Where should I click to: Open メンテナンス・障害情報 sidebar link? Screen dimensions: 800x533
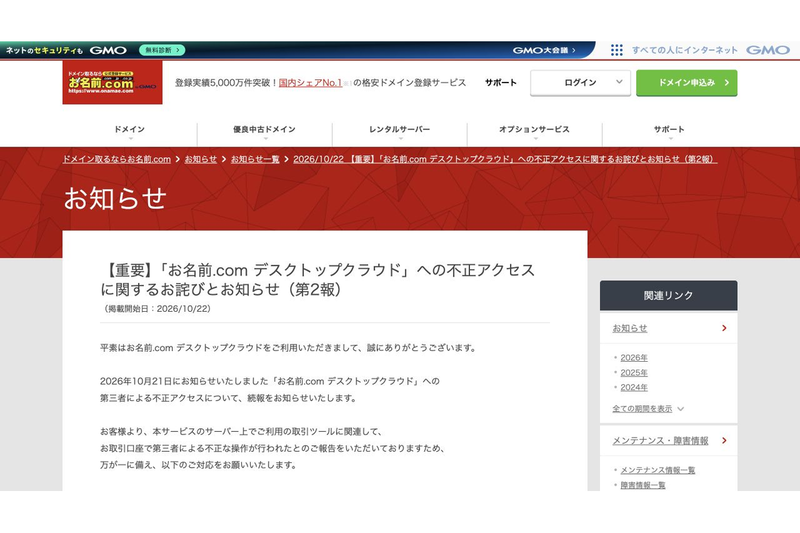pos(660,441)
